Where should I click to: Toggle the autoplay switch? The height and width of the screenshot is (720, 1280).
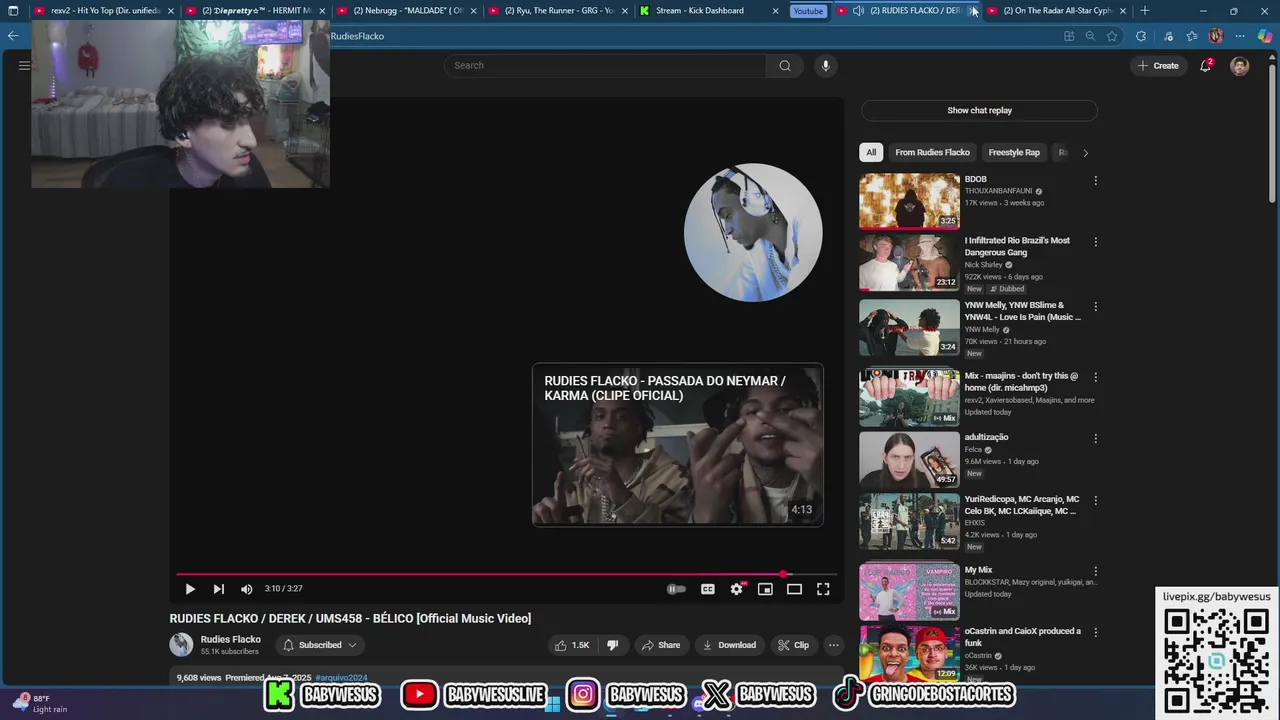click(676, 589)
